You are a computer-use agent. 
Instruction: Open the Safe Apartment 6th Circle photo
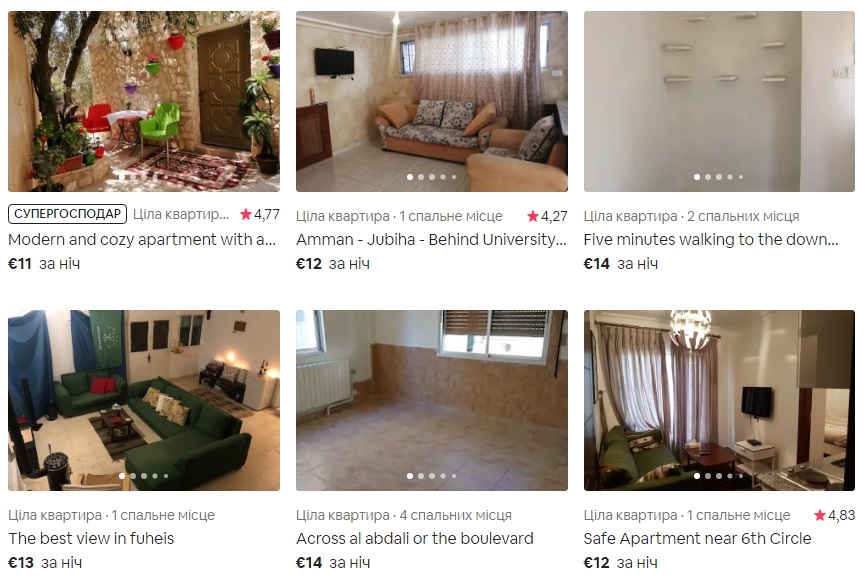[719, 400]
